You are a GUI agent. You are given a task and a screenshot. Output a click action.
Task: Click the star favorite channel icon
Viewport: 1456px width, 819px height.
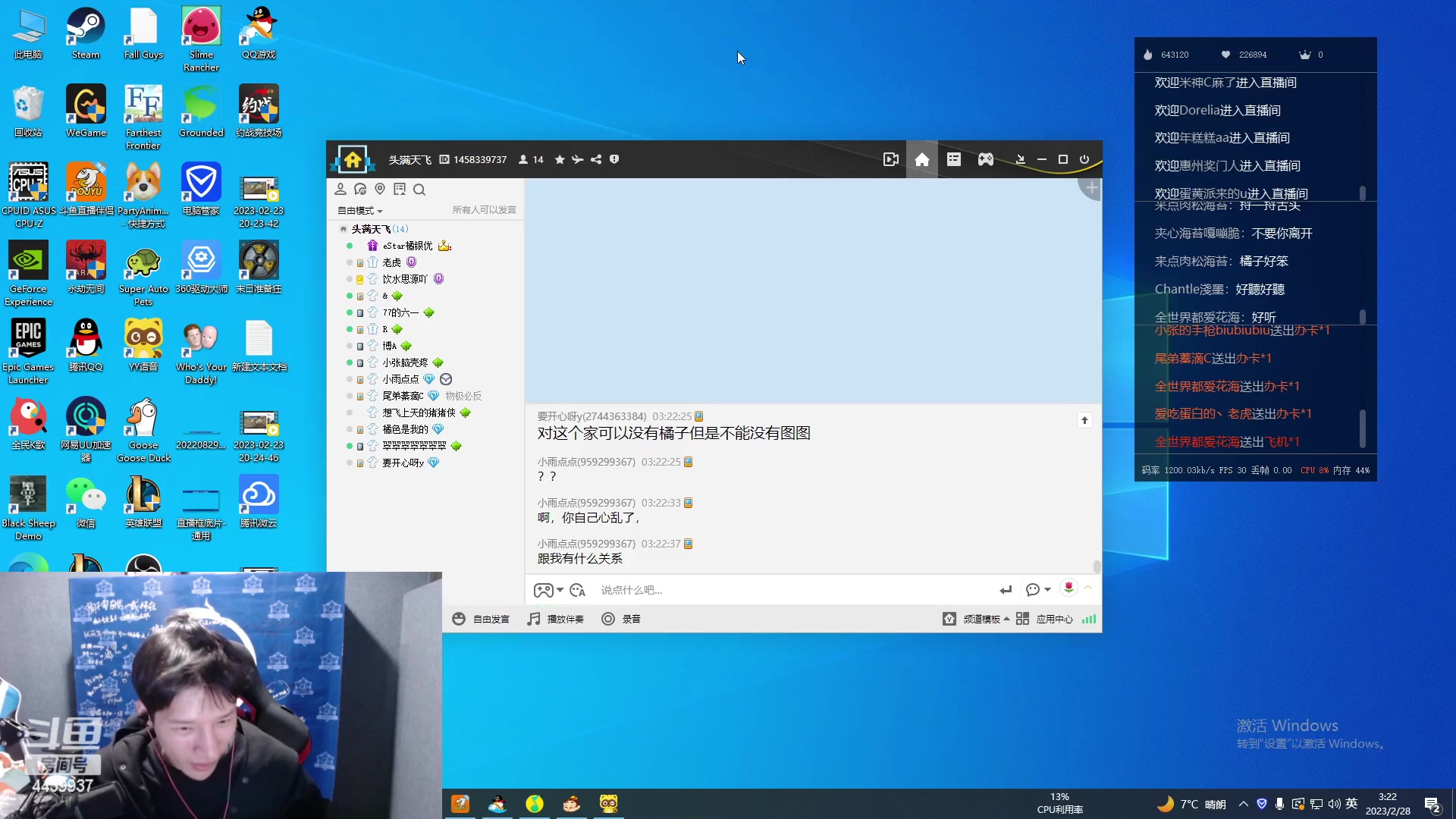point(560,159)
